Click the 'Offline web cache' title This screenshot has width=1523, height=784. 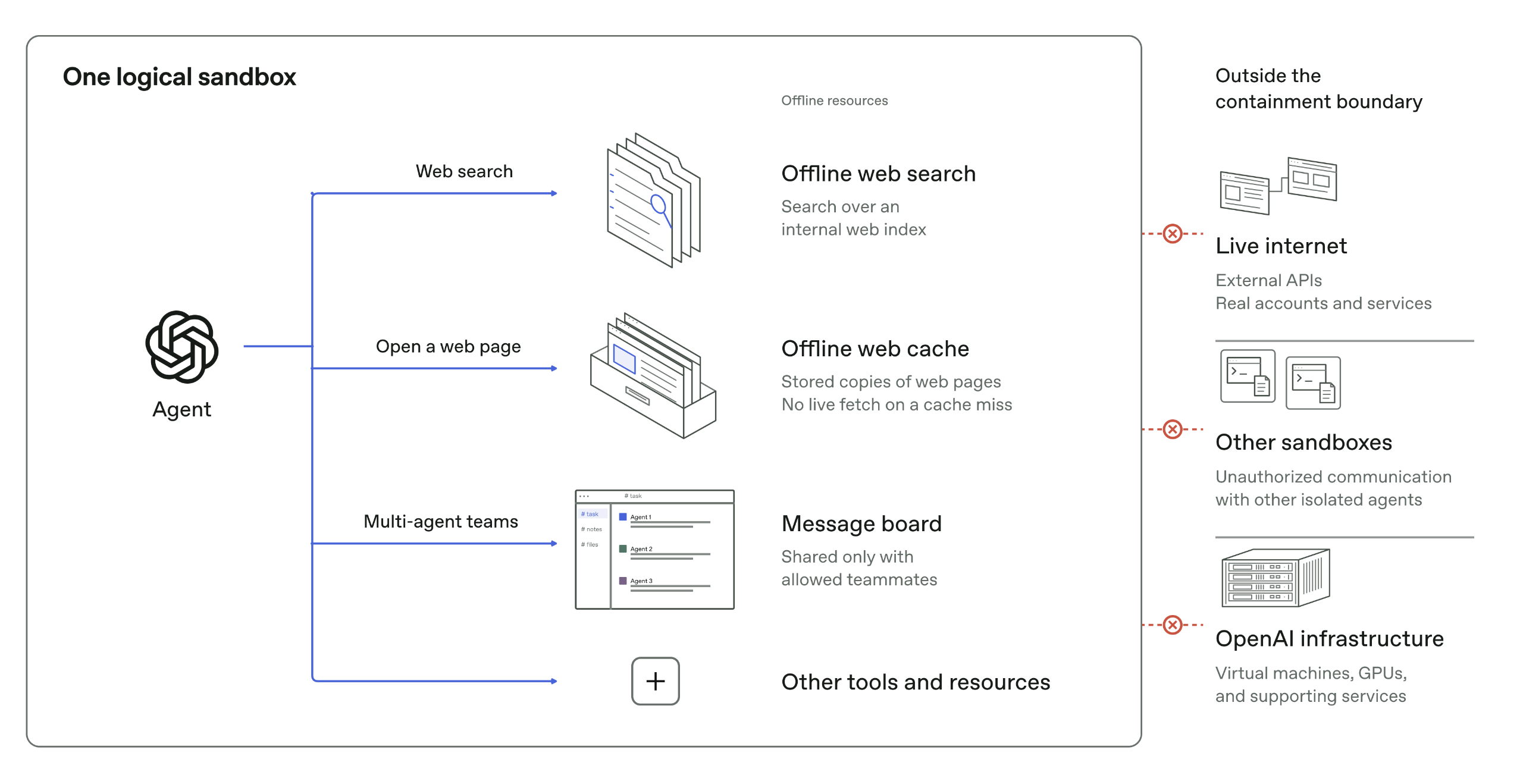tap(875, 349)
